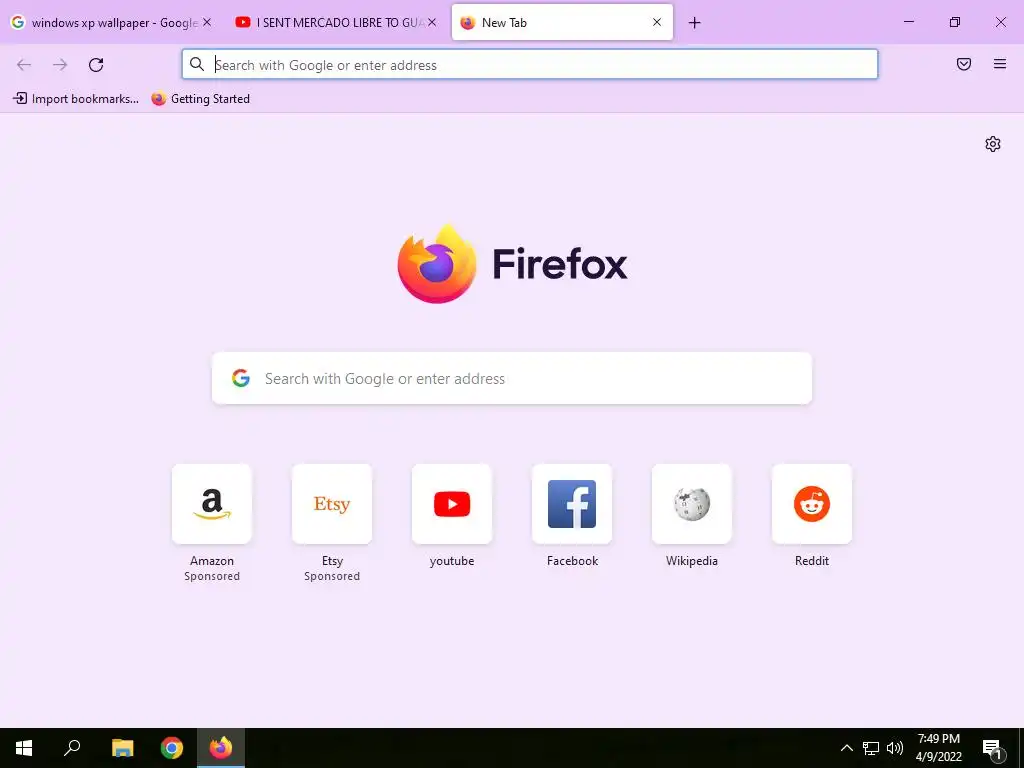Image resolution: width=1024 pixels, height=768 pixels.
Task: Open the Windows Start menu
Action: coord(24,748)
